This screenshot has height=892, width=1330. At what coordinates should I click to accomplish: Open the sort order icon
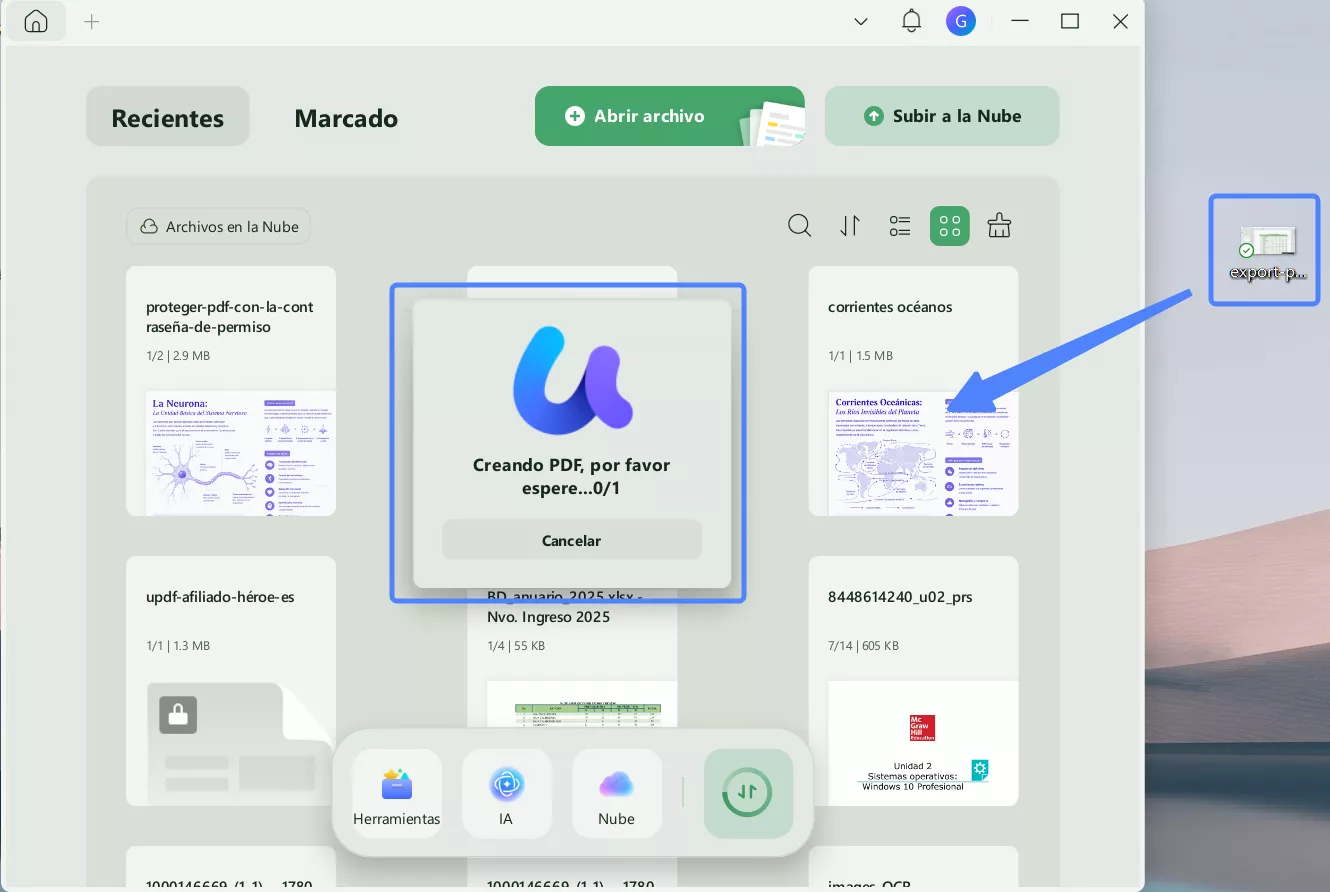(850, 226)
